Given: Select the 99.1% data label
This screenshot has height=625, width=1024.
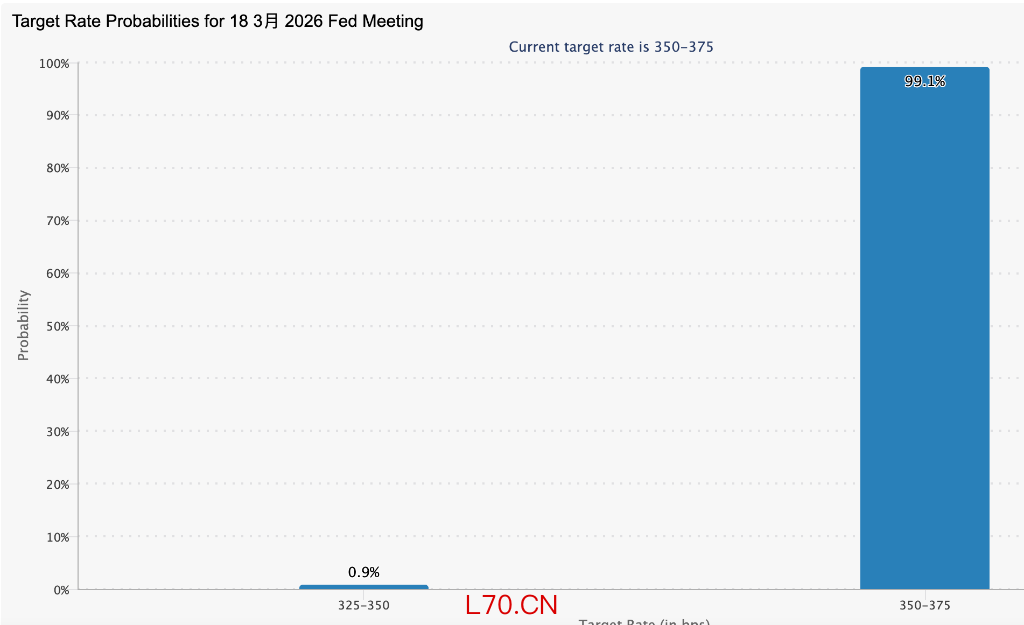Looking at the screenshot, I should tap(924, 82).
